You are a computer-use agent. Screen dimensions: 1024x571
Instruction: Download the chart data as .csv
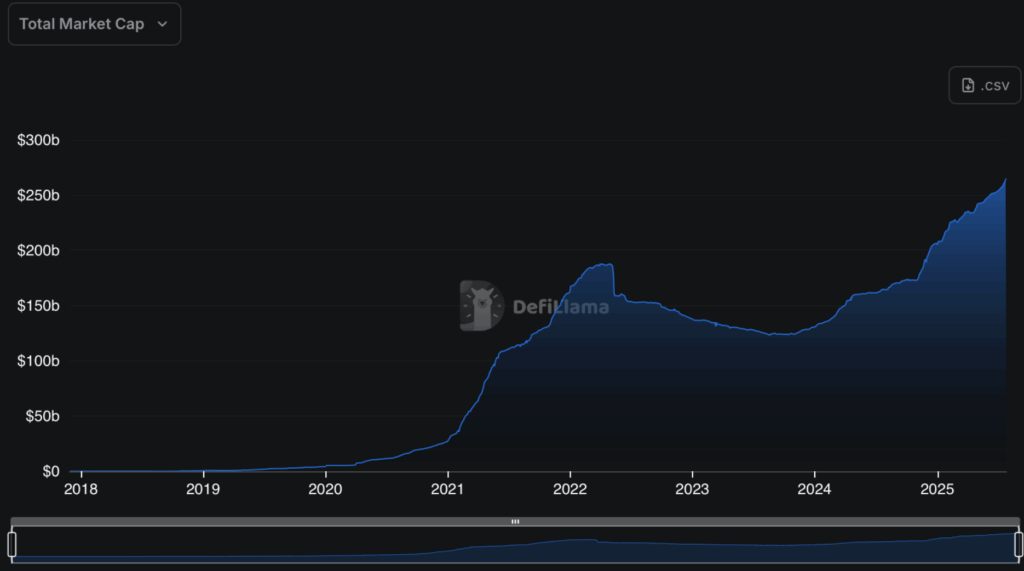[x=984, y=85]
